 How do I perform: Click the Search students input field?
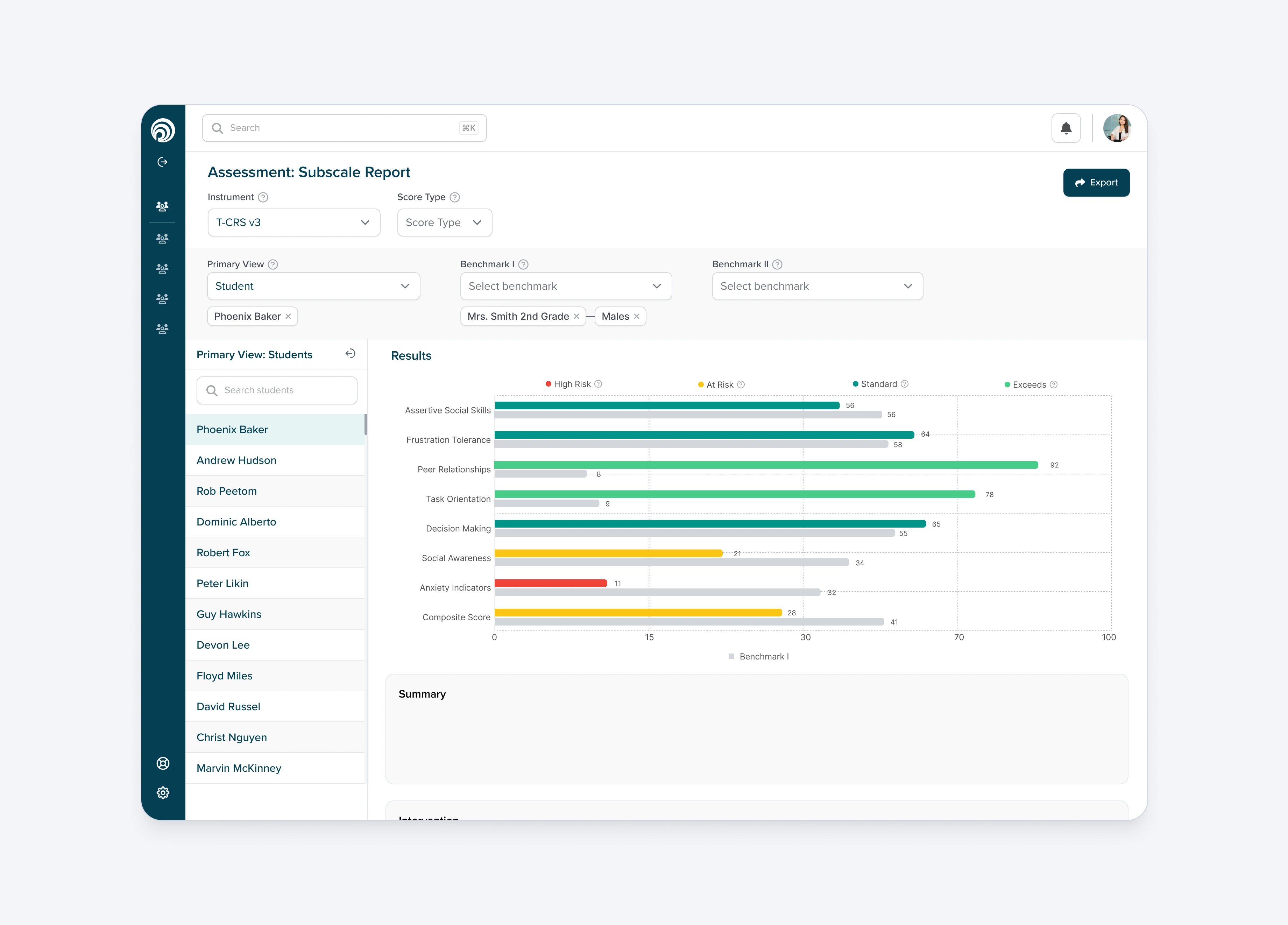[277, 390]
